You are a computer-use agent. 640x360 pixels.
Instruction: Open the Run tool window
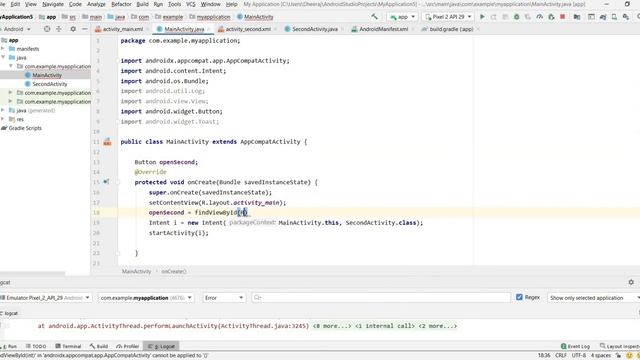click(x=9, y=346)
